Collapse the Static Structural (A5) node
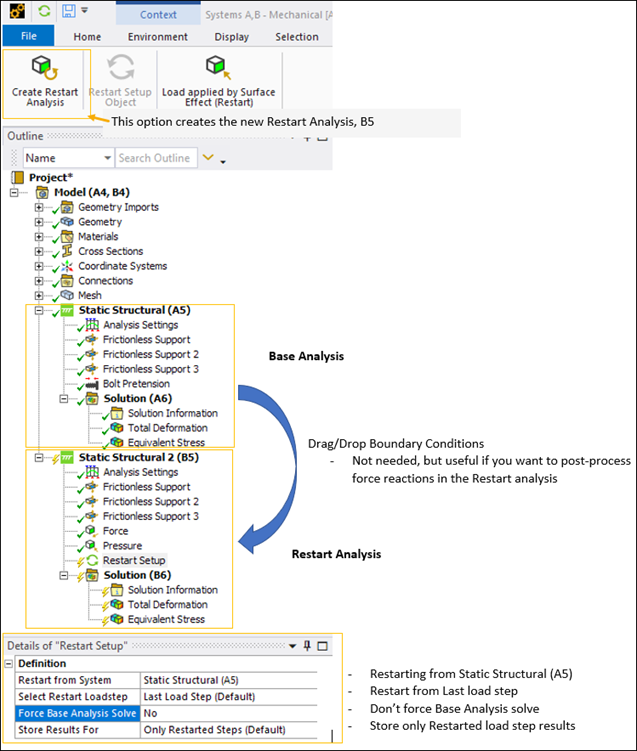Viewport: 637px width, 751px height. (x=39, y=310)
